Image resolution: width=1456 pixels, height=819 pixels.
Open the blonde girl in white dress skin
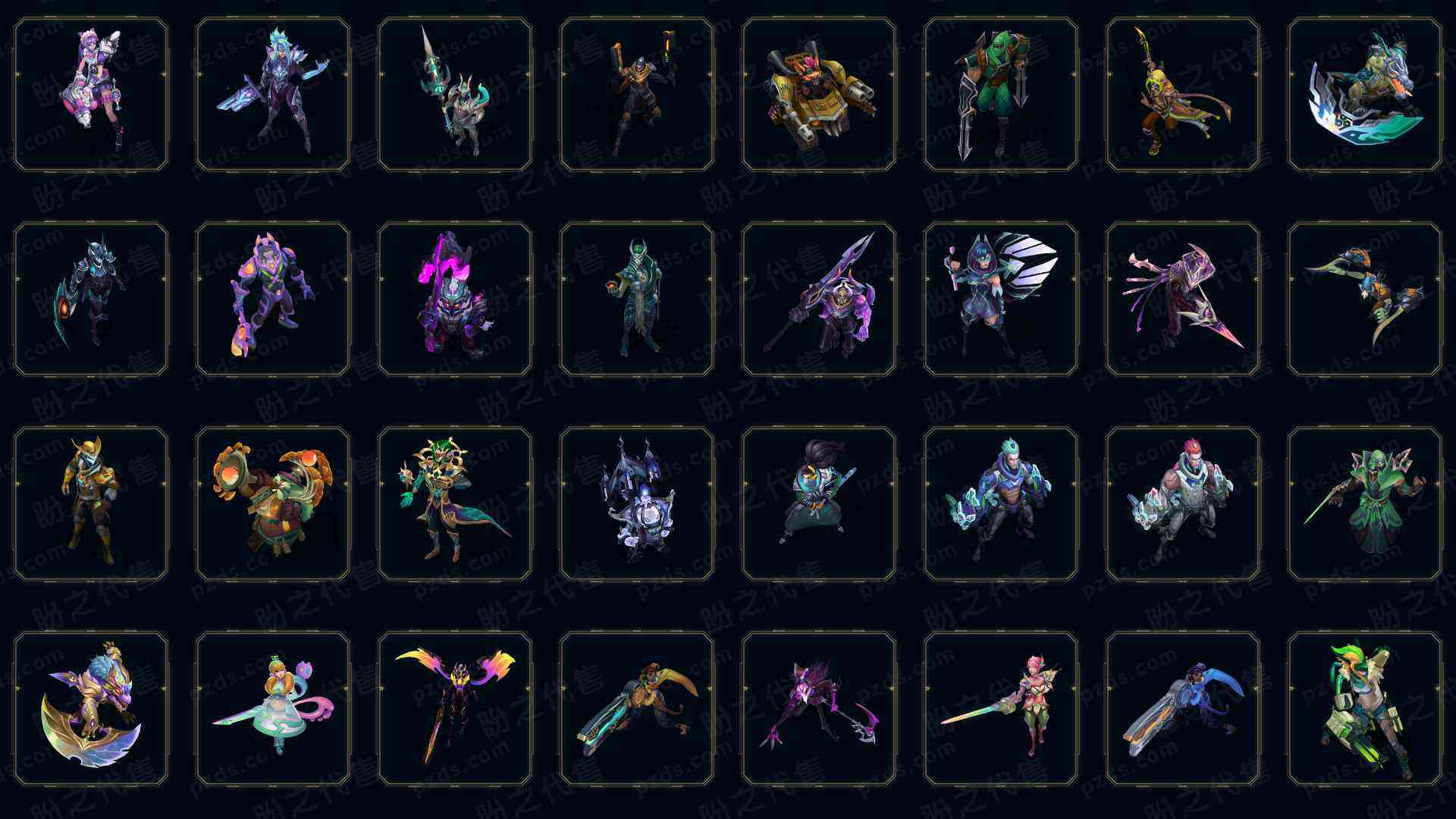[x=273, y=708]
